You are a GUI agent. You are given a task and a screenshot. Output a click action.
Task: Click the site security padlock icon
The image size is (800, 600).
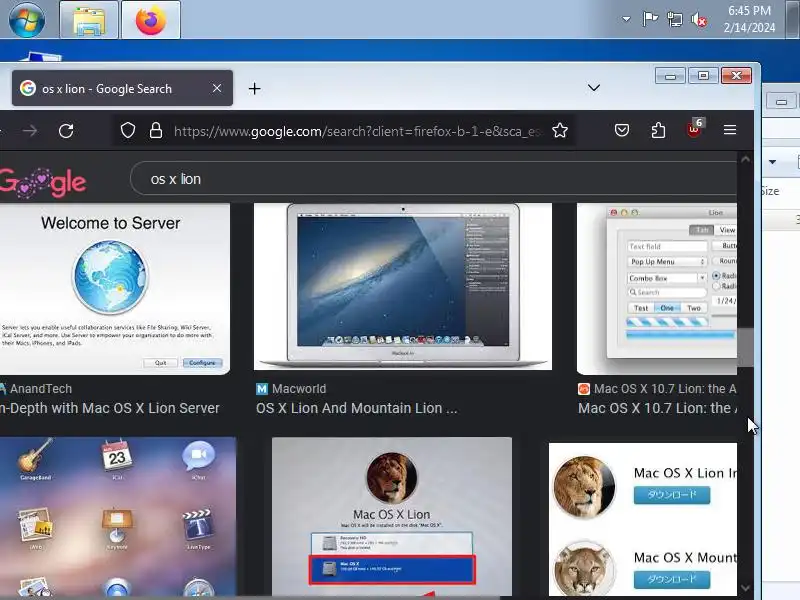tap(156, 131)
